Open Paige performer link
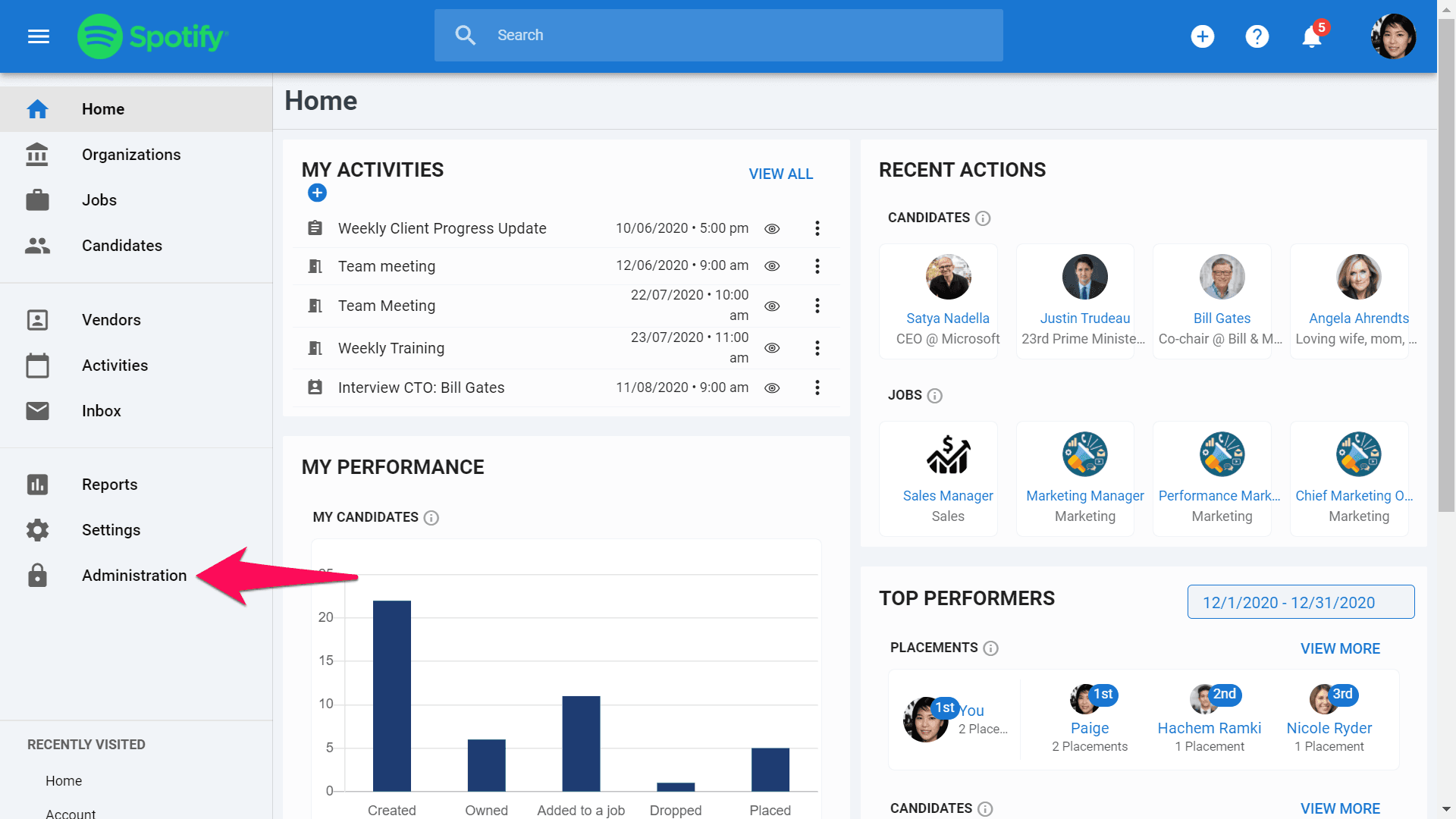 tap(1090, 728)
